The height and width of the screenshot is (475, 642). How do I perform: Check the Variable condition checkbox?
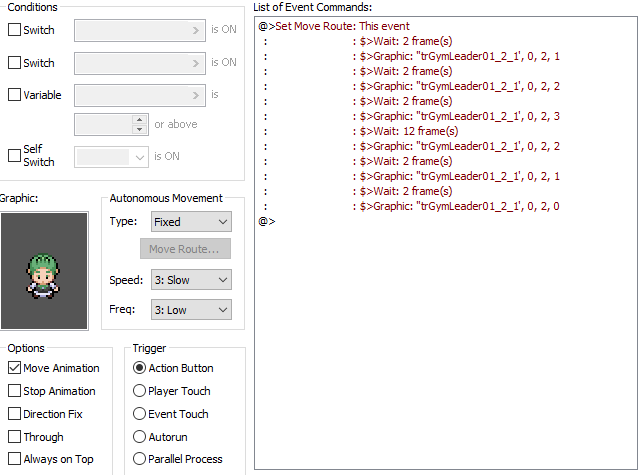[14, 96]
